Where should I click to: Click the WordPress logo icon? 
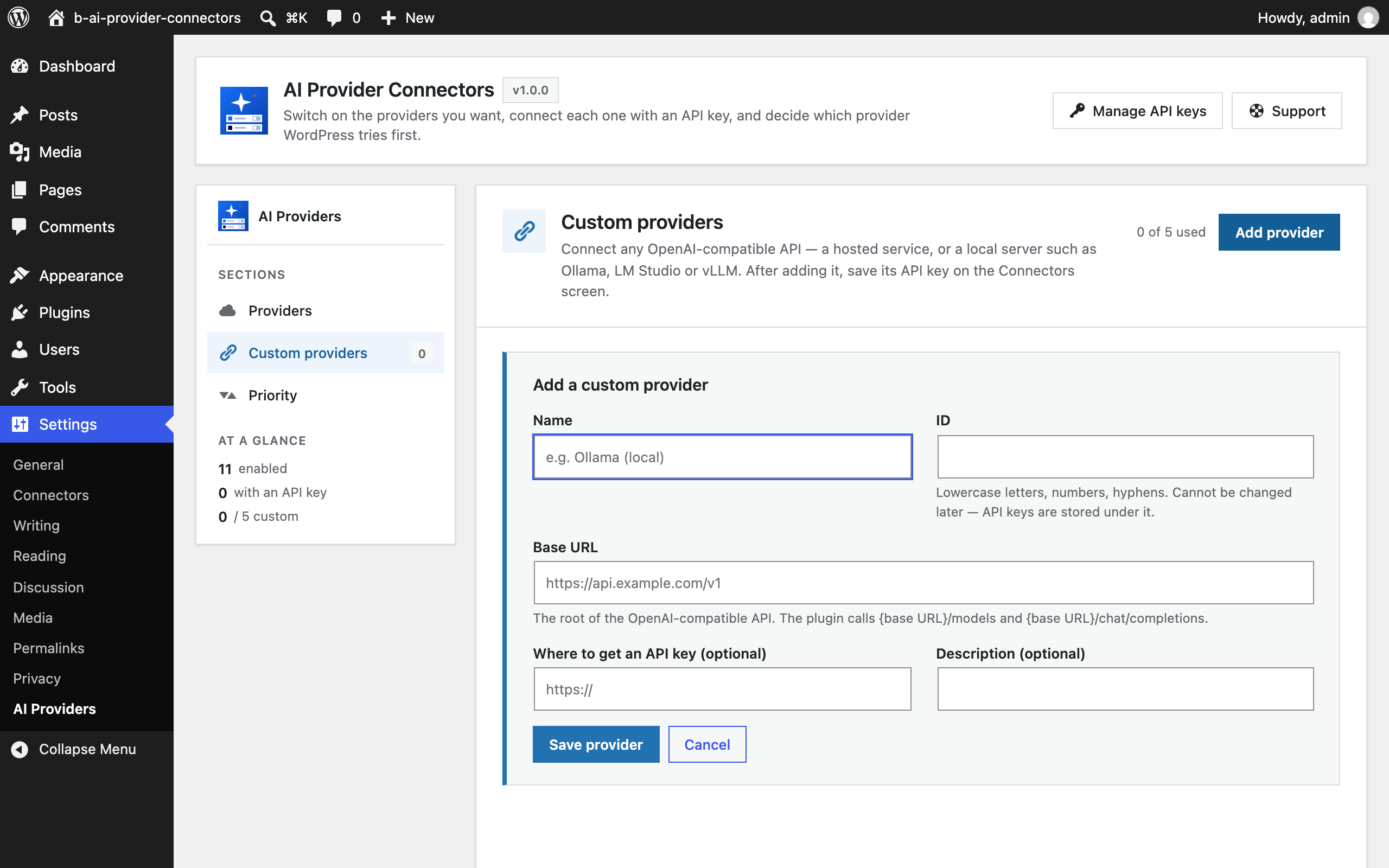18,17
